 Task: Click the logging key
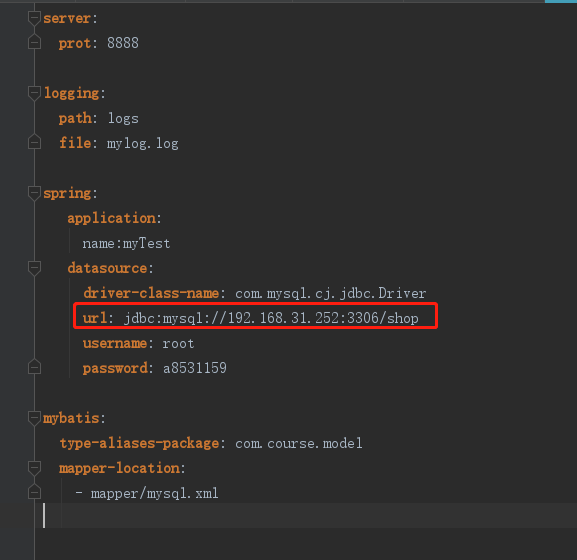[71, 93]
